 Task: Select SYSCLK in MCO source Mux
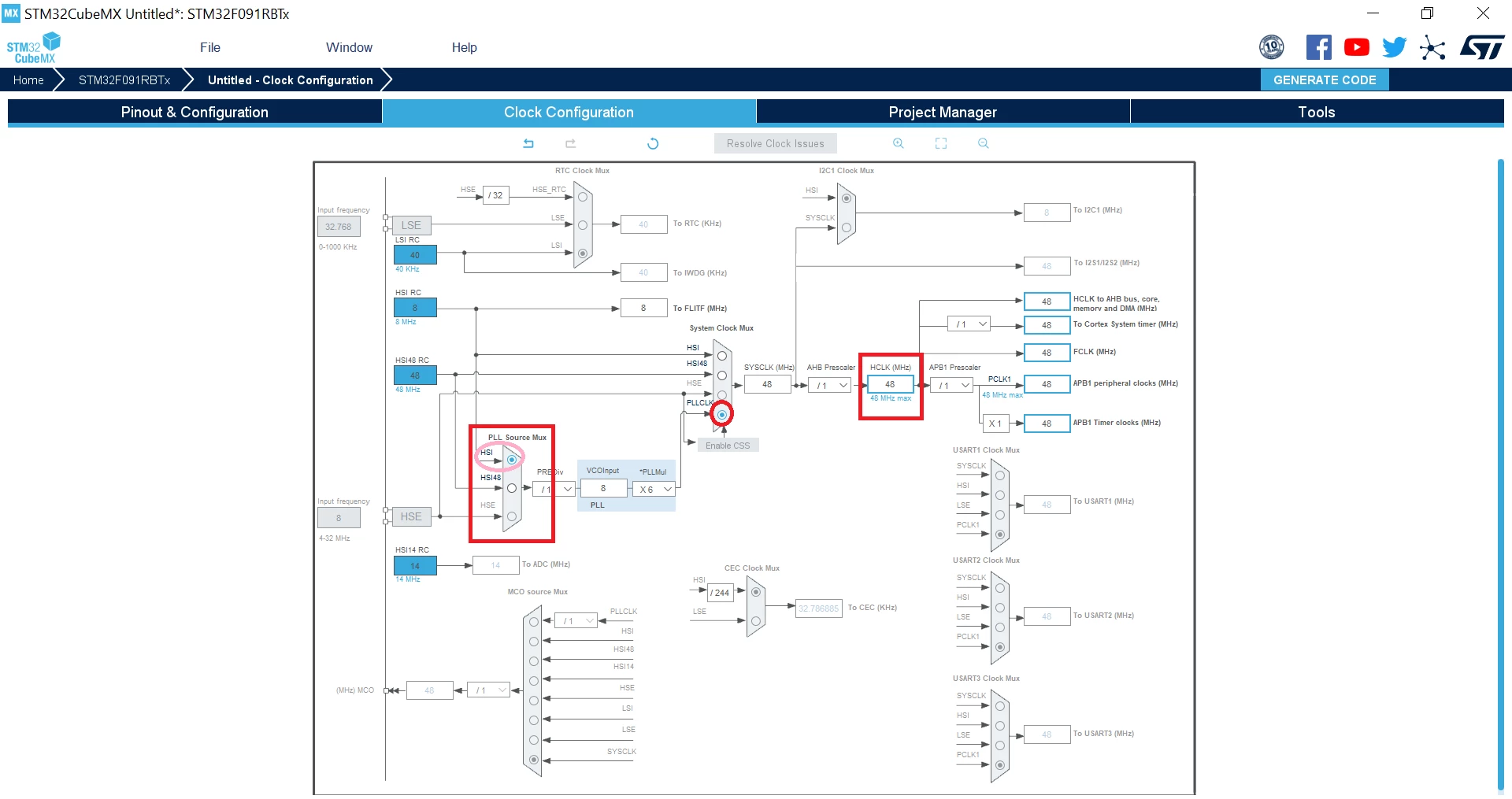pyautogui.click(x=534, y=760)
